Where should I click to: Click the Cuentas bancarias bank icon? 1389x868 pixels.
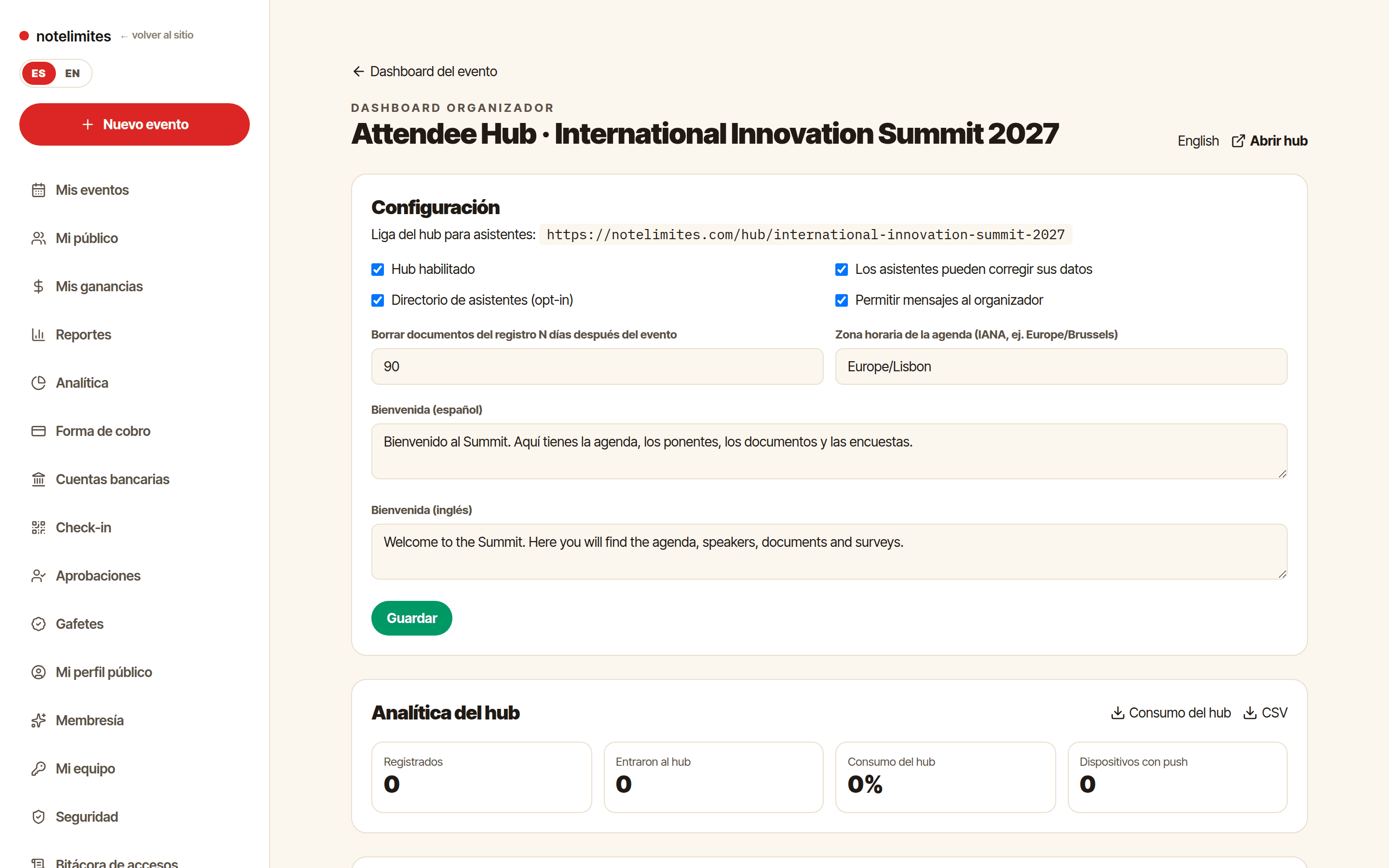pyautogui.click(x=39, y=479)
